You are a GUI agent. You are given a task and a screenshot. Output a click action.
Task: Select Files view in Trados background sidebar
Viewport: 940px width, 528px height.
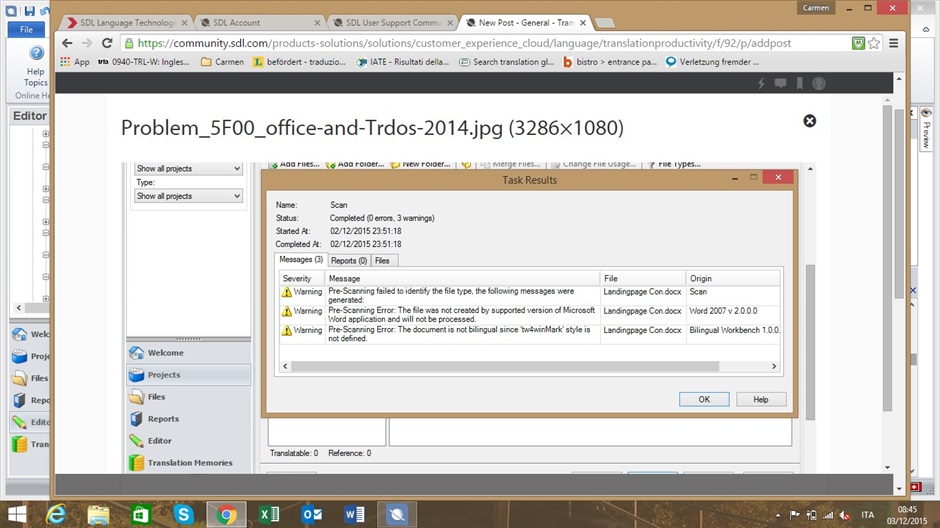point(30,378)
